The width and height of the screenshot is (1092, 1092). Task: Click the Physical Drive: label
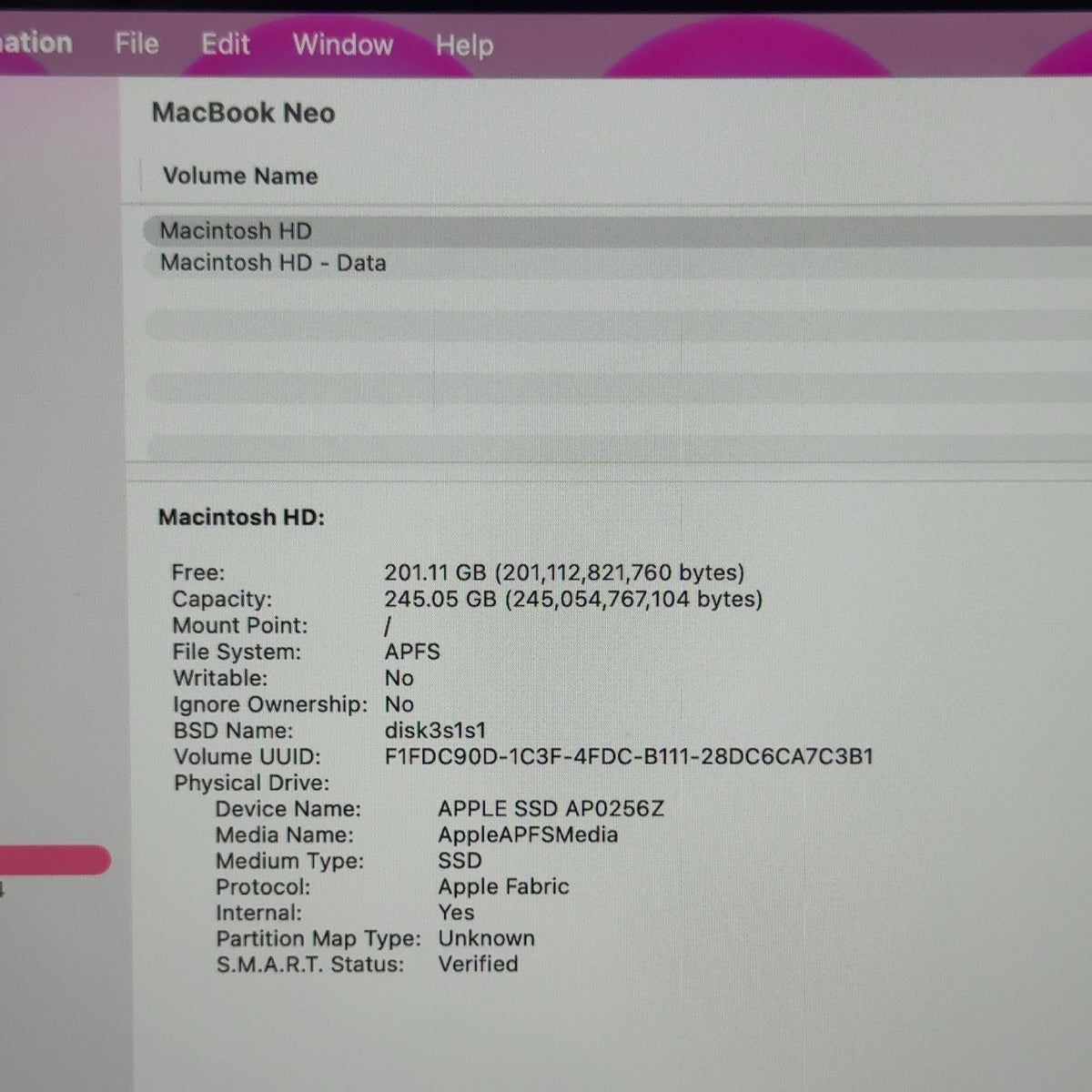pos(251,783)
